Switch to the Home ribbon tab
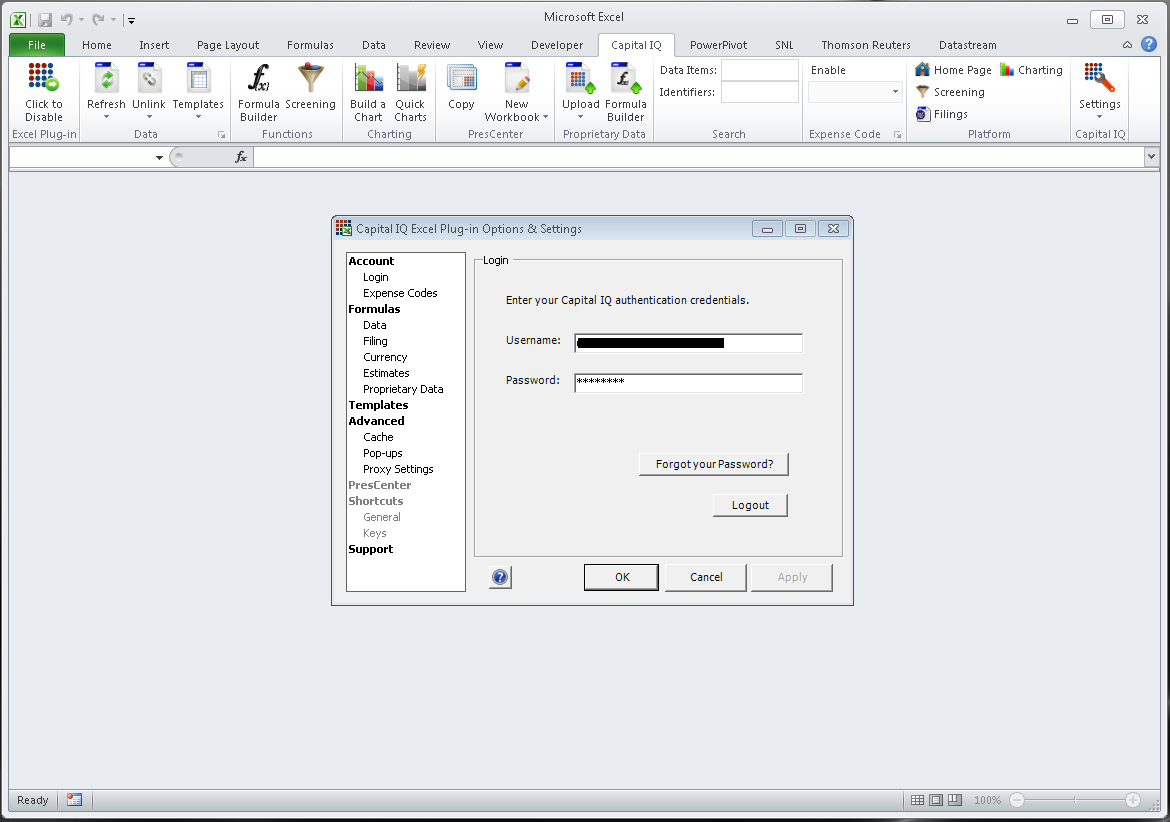1170x822 pixels. pyautogui.click(x=97, y=45)
